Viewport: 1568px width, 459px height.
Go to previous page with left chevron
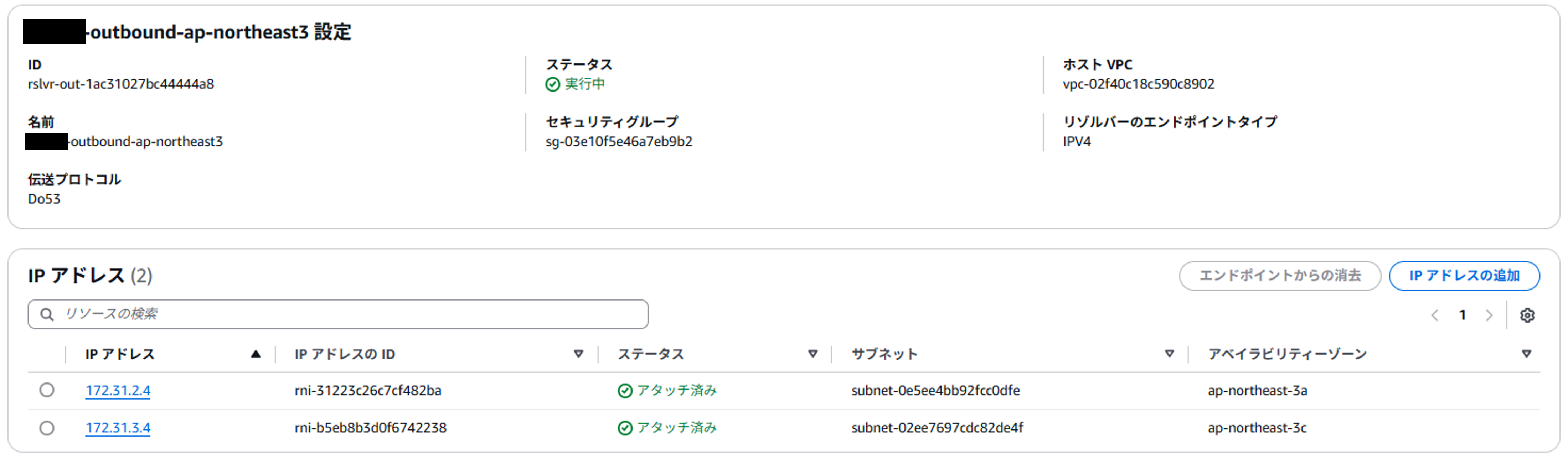click(1435, 315)
